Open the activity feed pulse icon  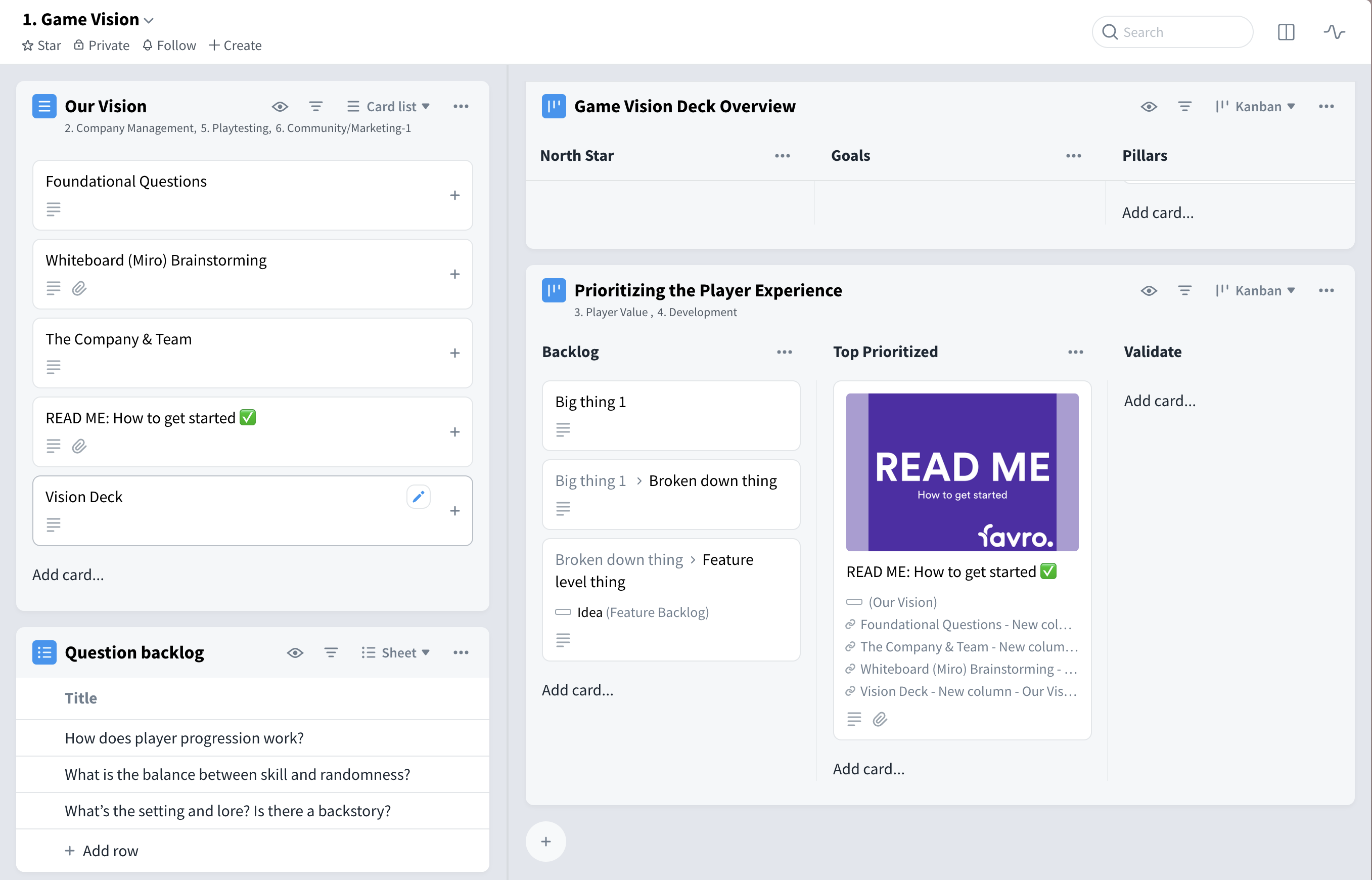(x=1334, y=32)
